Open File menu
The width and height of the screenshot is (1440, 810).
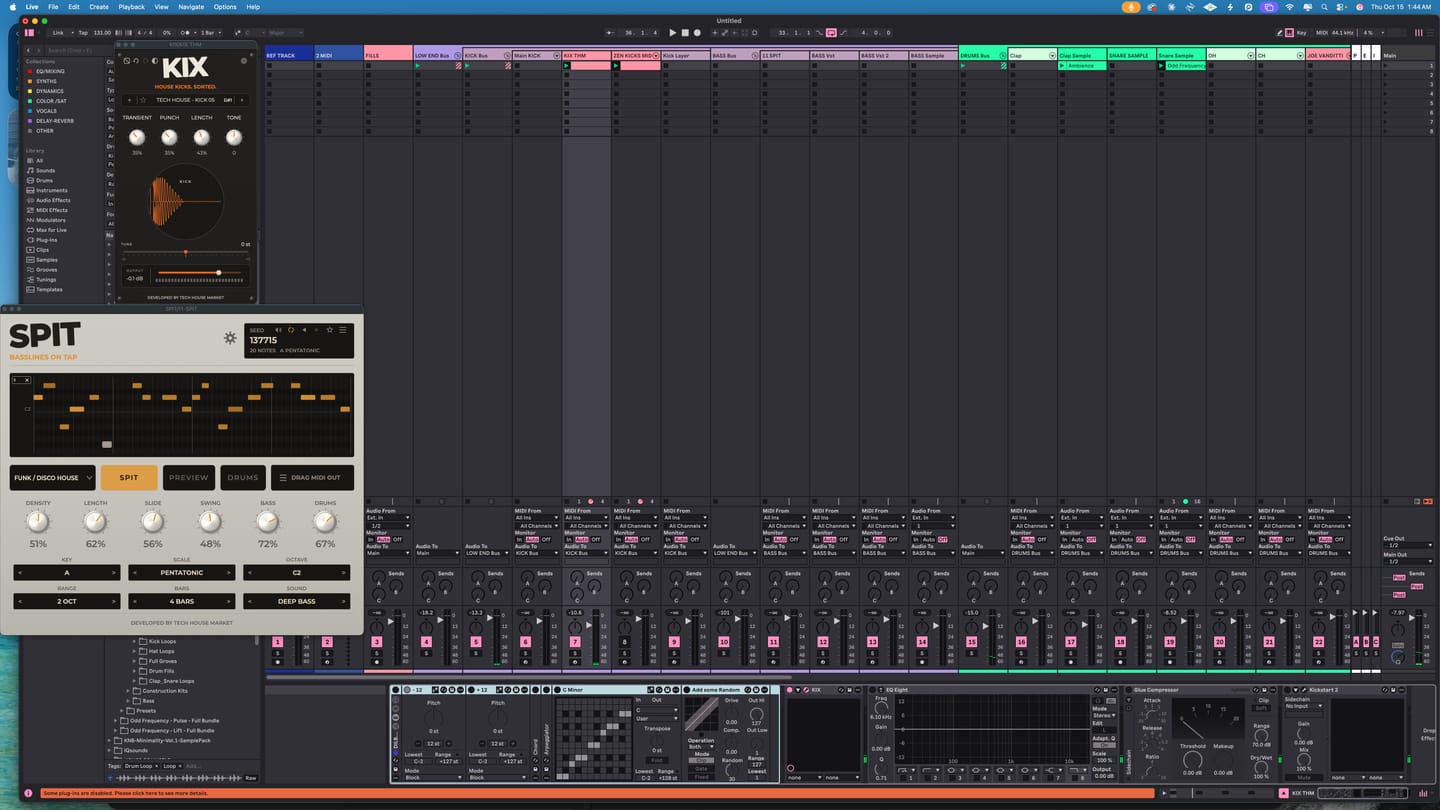coord(53,6)
